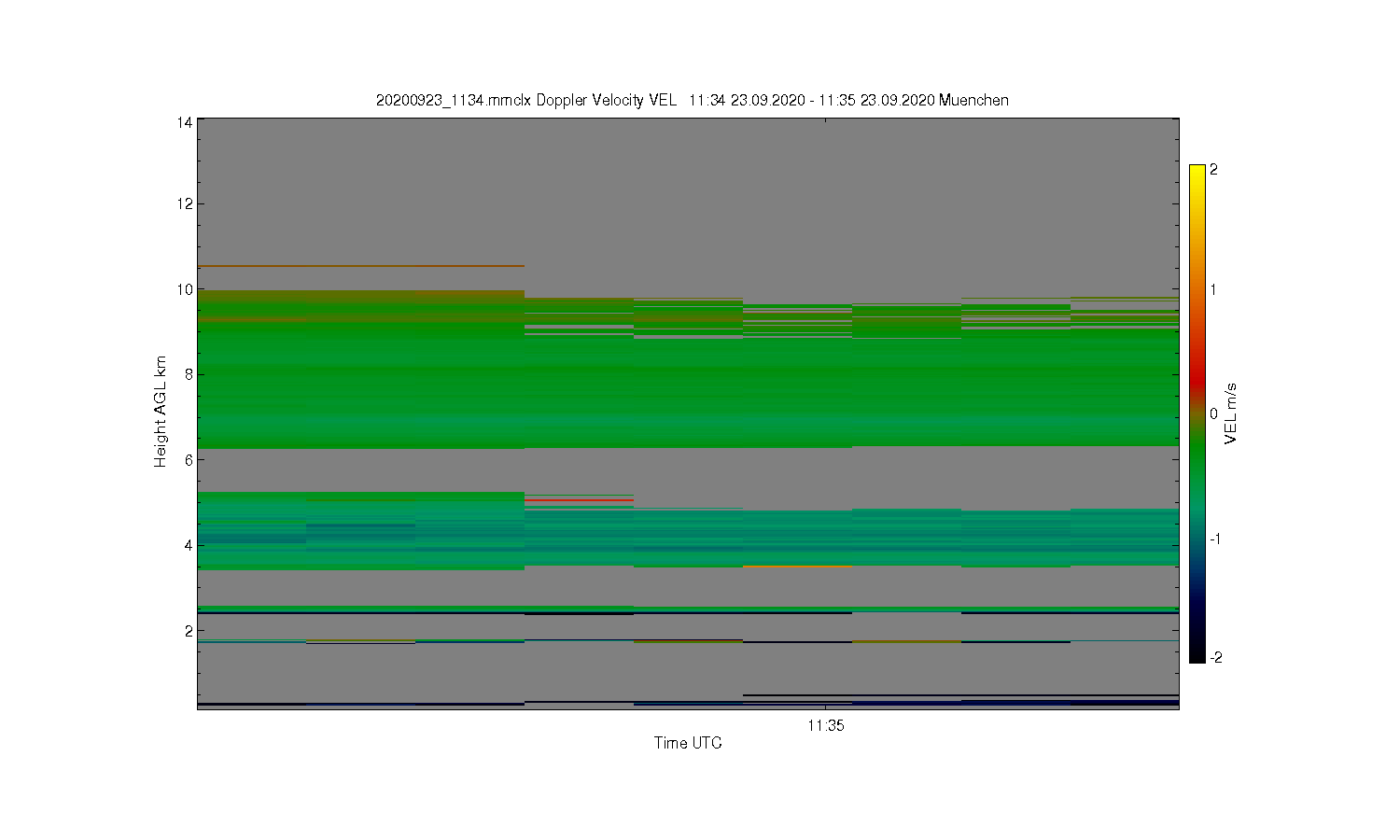This screenshot has height=840, width=1400.
Task: Click the 'Time UTC' x-axis label
Action: pyautogui.click(x=688, y=743)
